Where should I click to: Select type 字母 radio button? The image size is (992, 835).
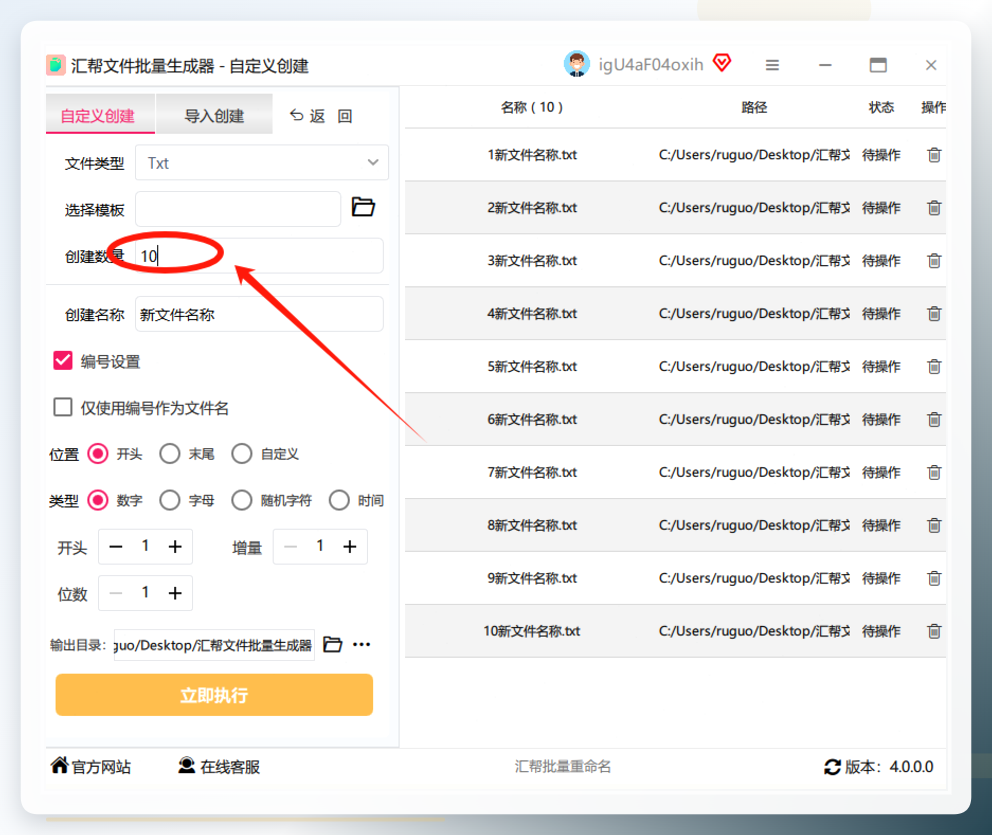point(170,500)
